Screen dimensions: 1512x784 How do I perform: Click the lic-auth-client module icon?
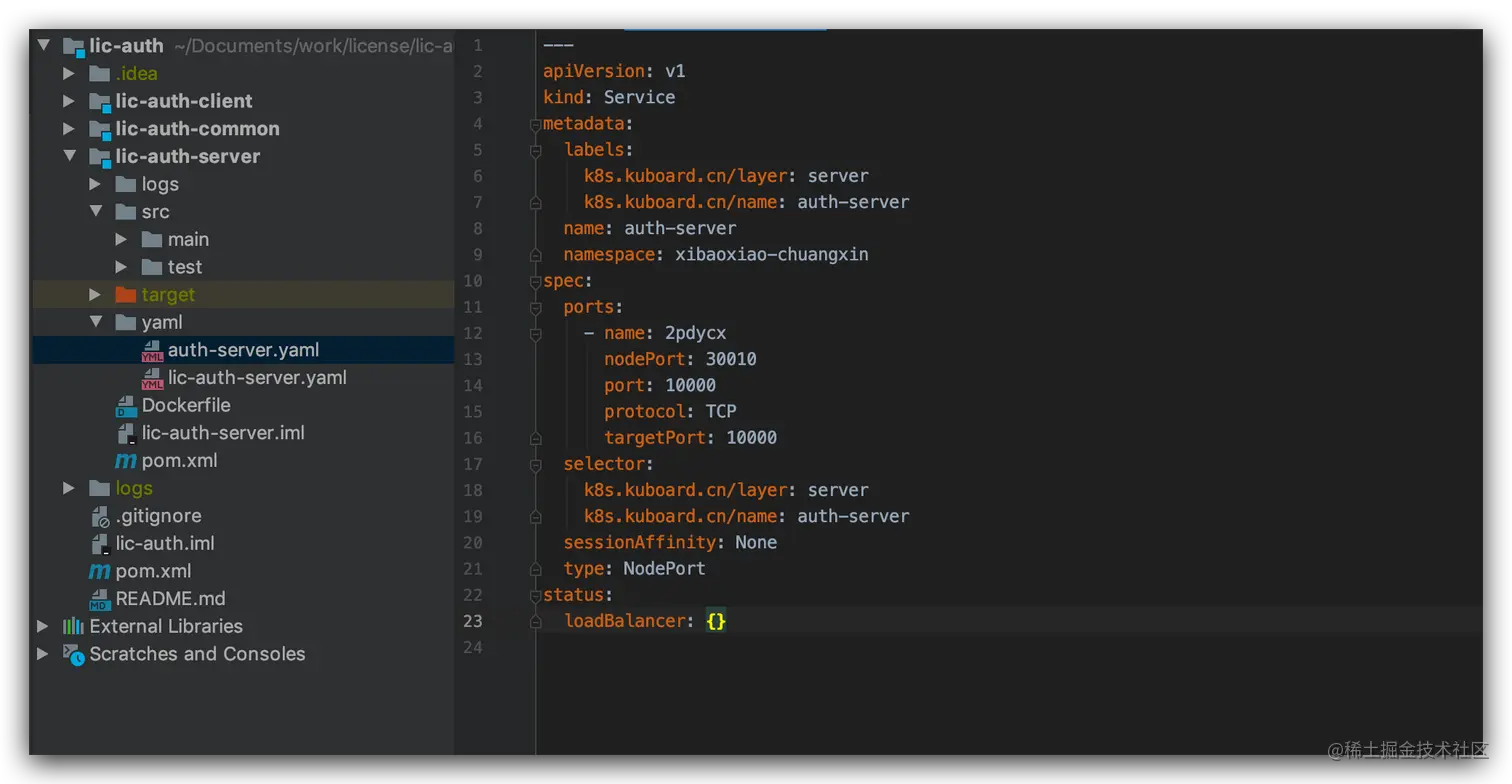coord(99,102)
